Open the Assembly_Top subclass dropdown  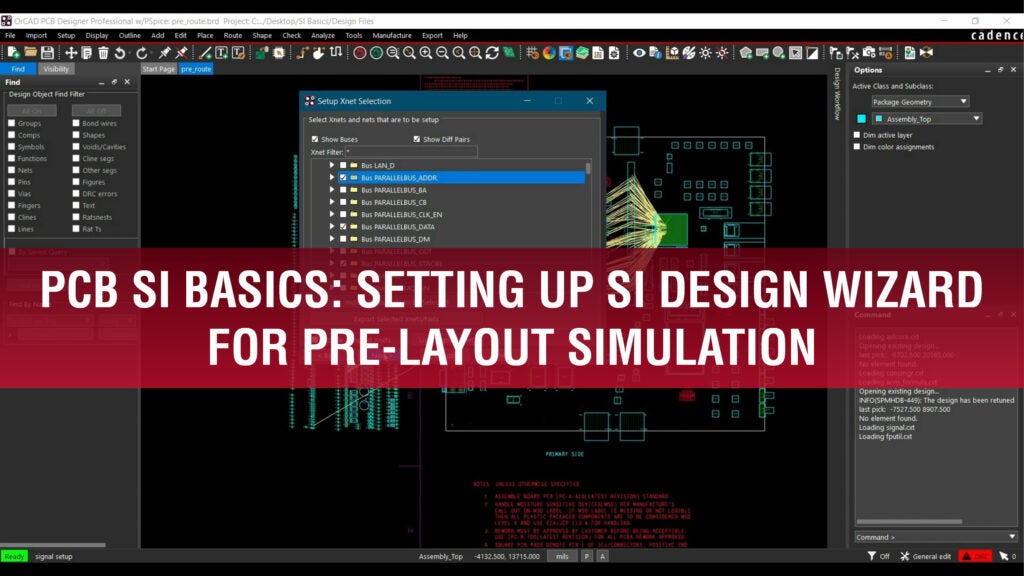point(977,118)
